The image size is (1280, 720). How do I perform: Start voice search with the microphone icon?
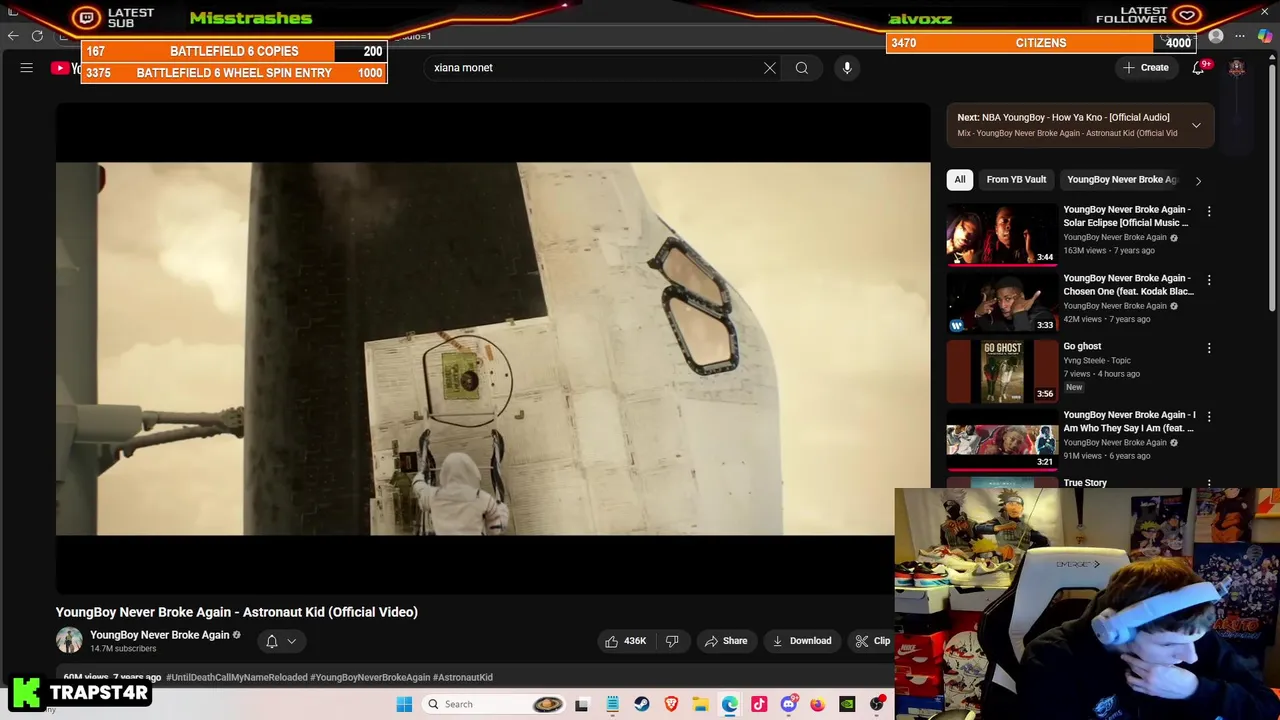point(847,68)
